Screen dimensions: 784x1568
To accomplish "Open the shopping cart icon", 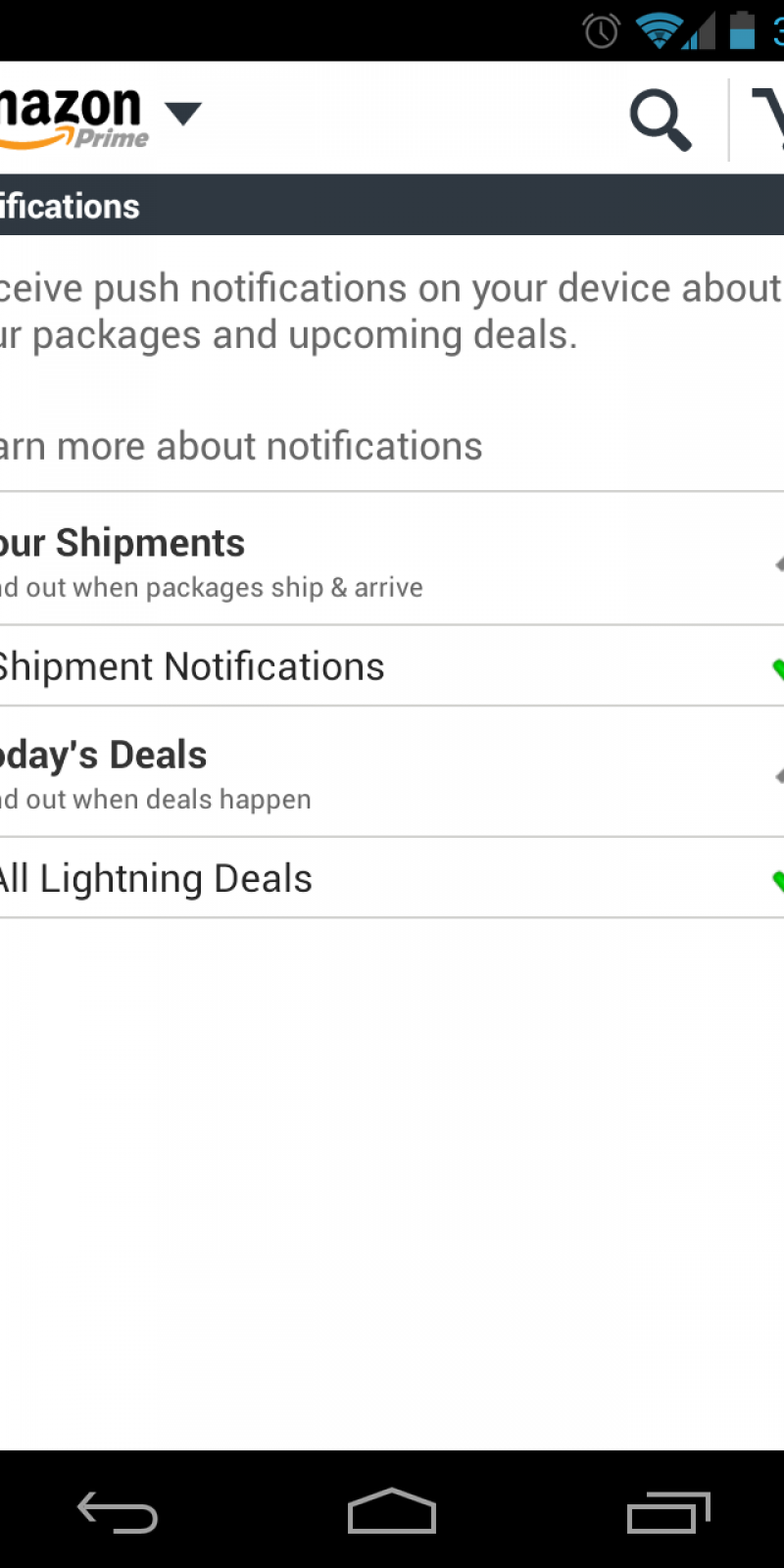I will click(x=768, y=120).
